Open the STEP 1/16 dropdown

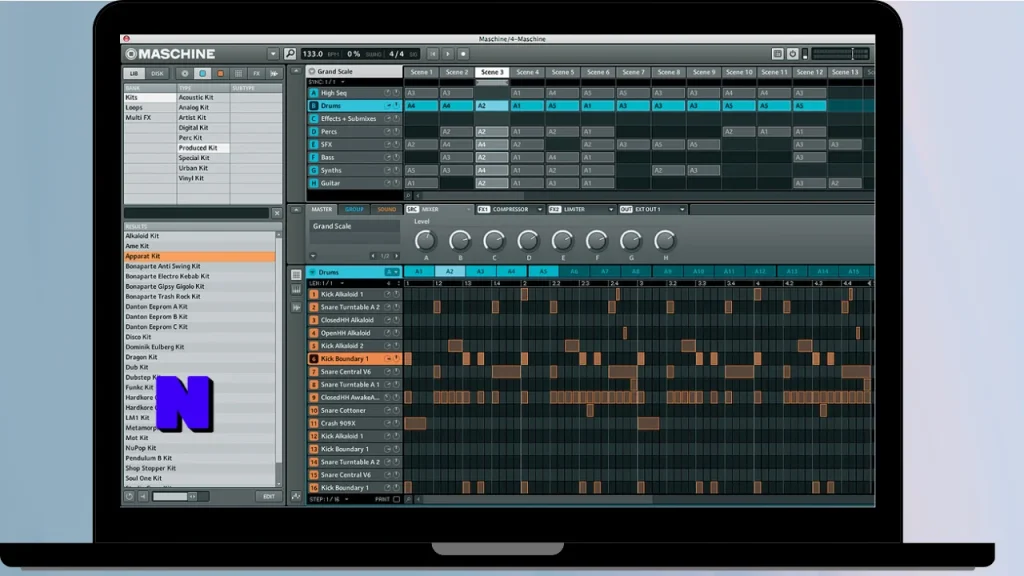[x=346, y=500]
